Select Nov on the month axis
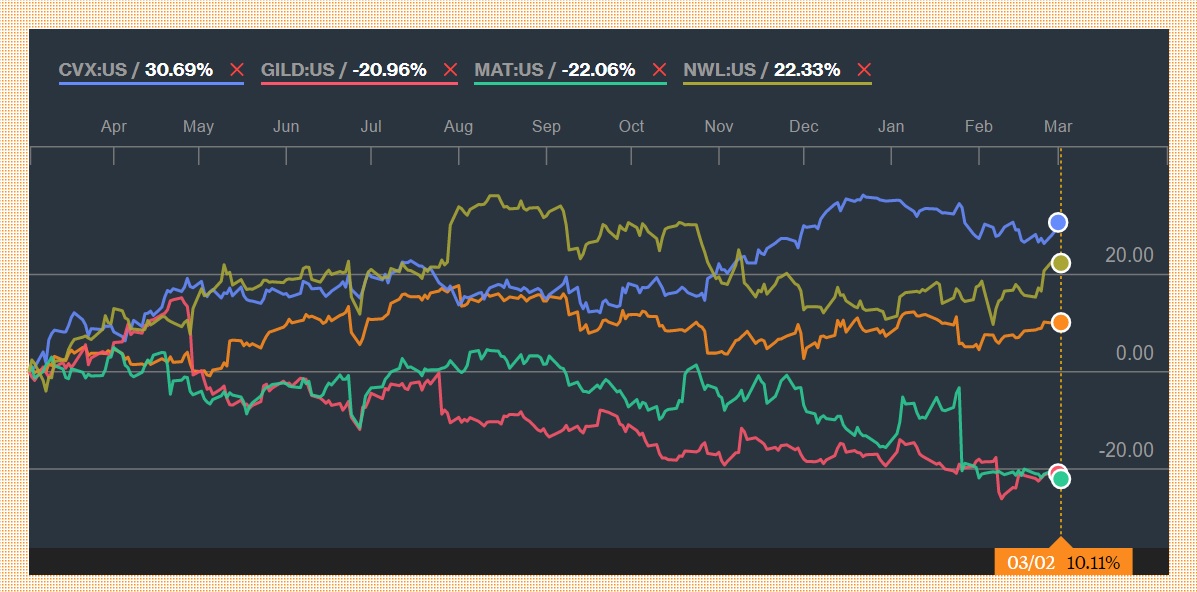1197x592 pixels. (x=718, y=127)
